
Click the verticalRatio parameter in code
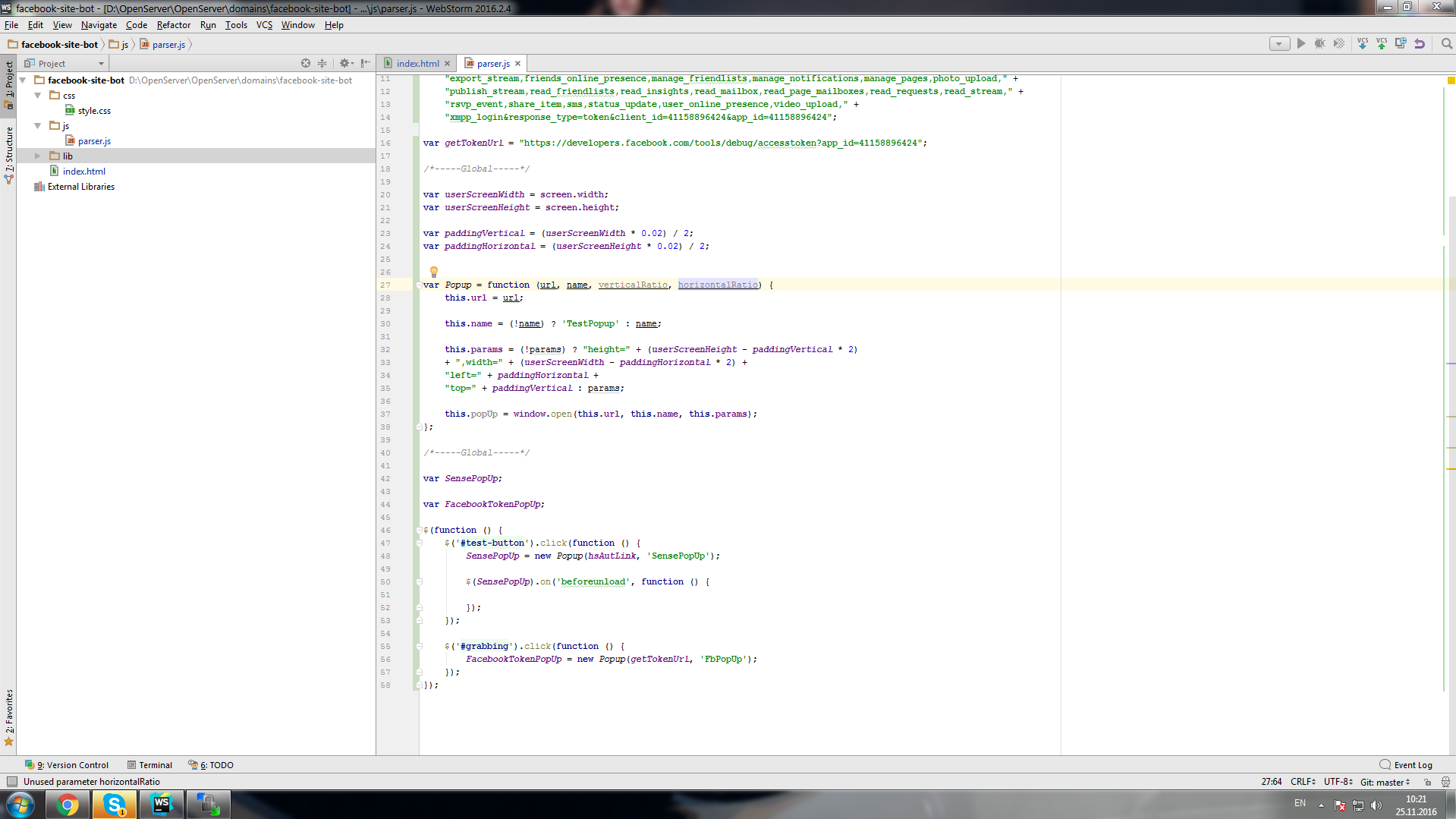point(633,285)
